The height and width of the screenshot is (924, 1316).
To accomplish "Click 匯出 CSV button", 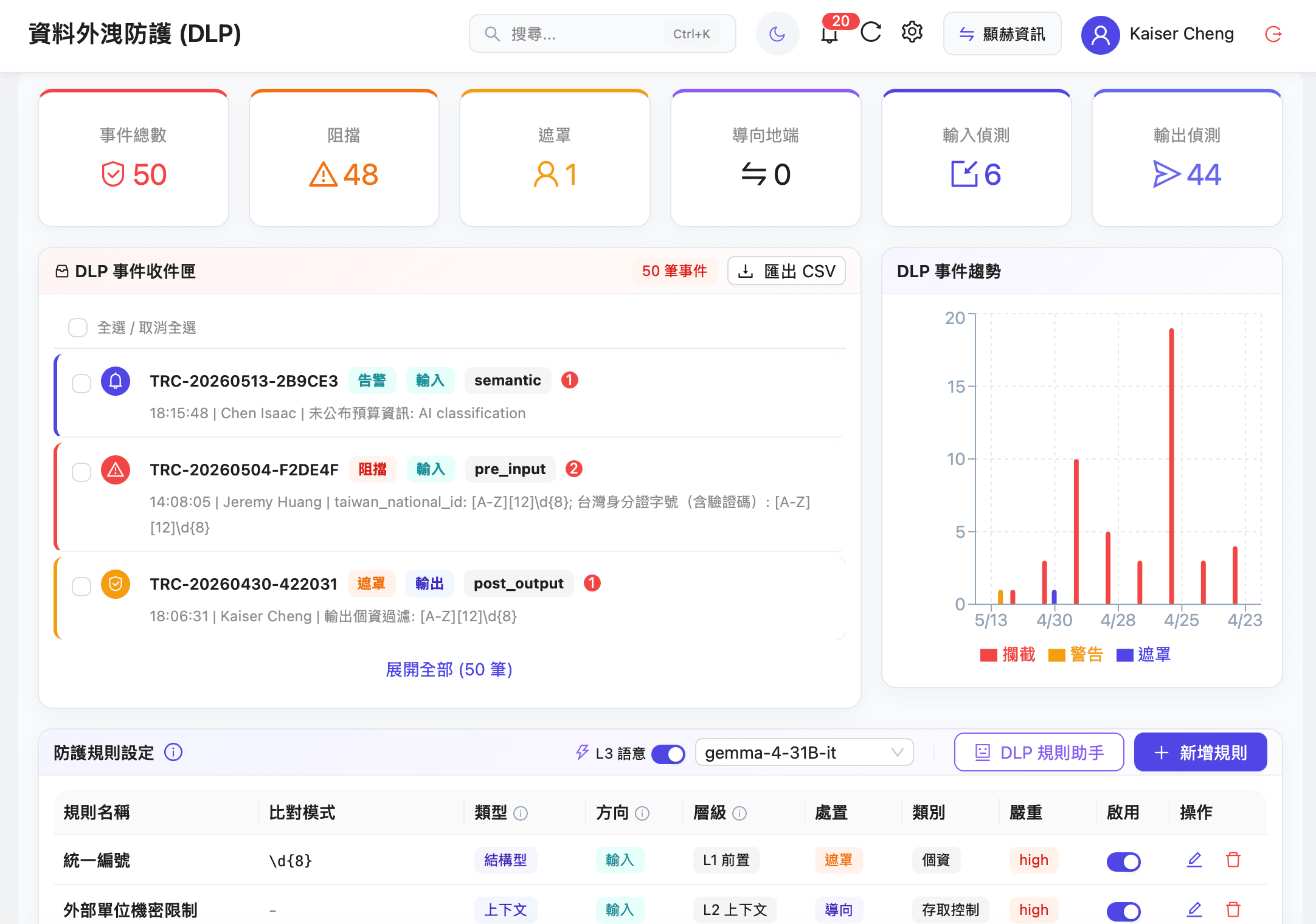I will pyautogui.click(x=786, y=271).
